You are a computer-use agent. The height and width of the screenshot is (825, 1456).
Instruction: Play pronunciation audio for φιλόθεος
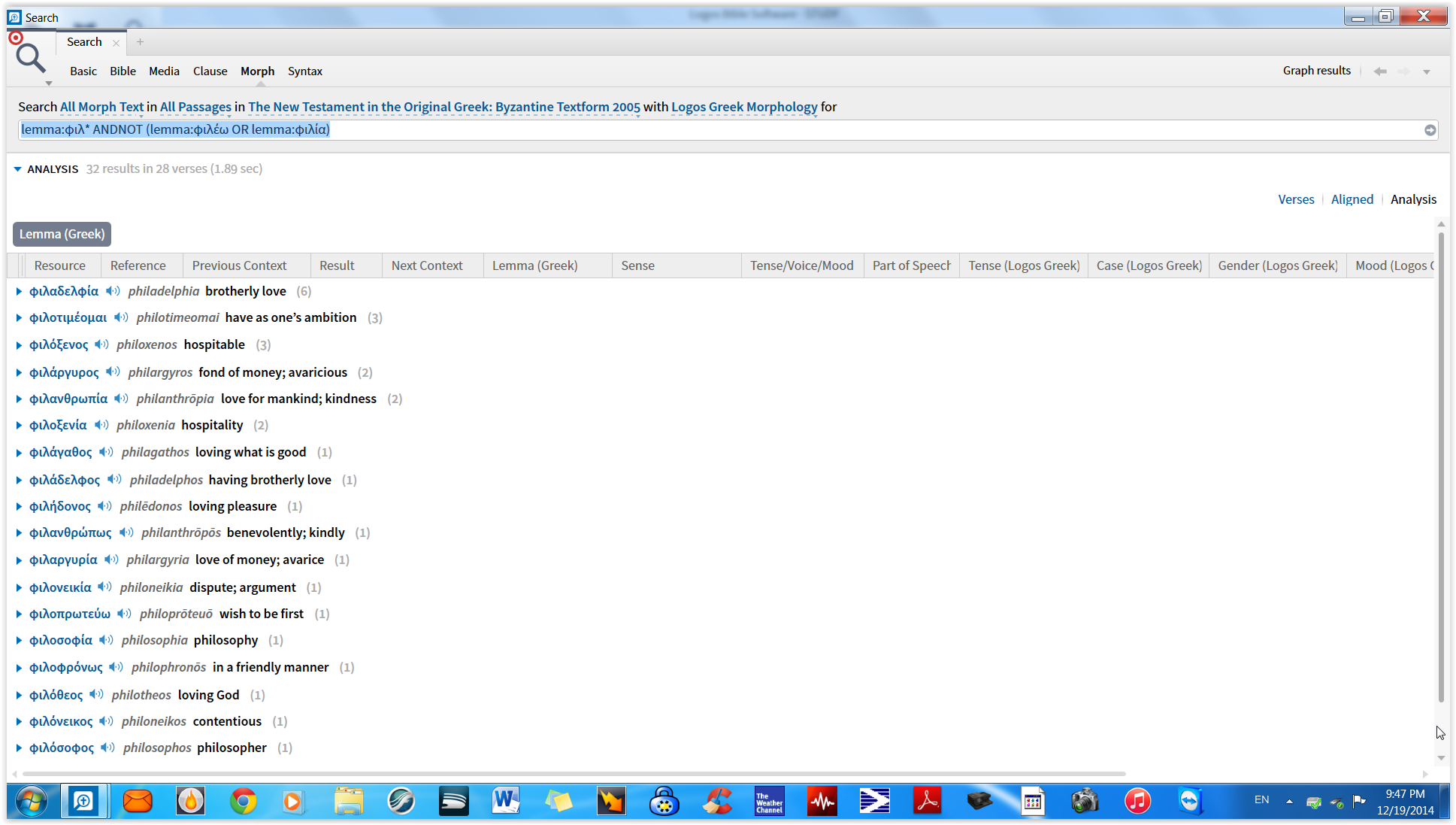coord(96,694)
